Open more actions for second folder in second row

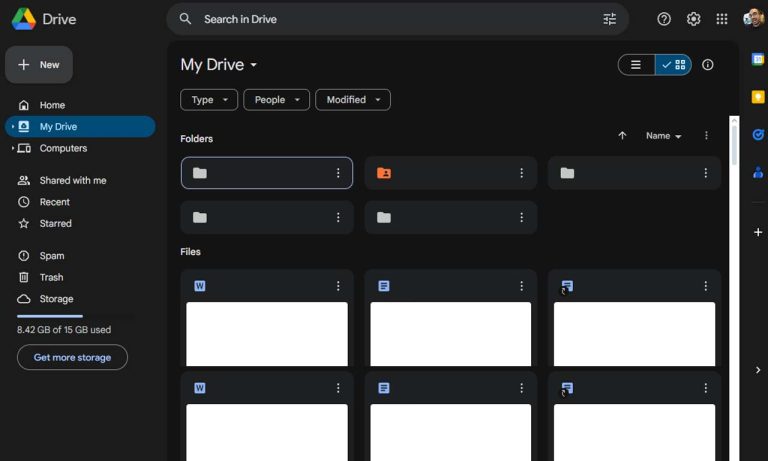pos(521,218)
